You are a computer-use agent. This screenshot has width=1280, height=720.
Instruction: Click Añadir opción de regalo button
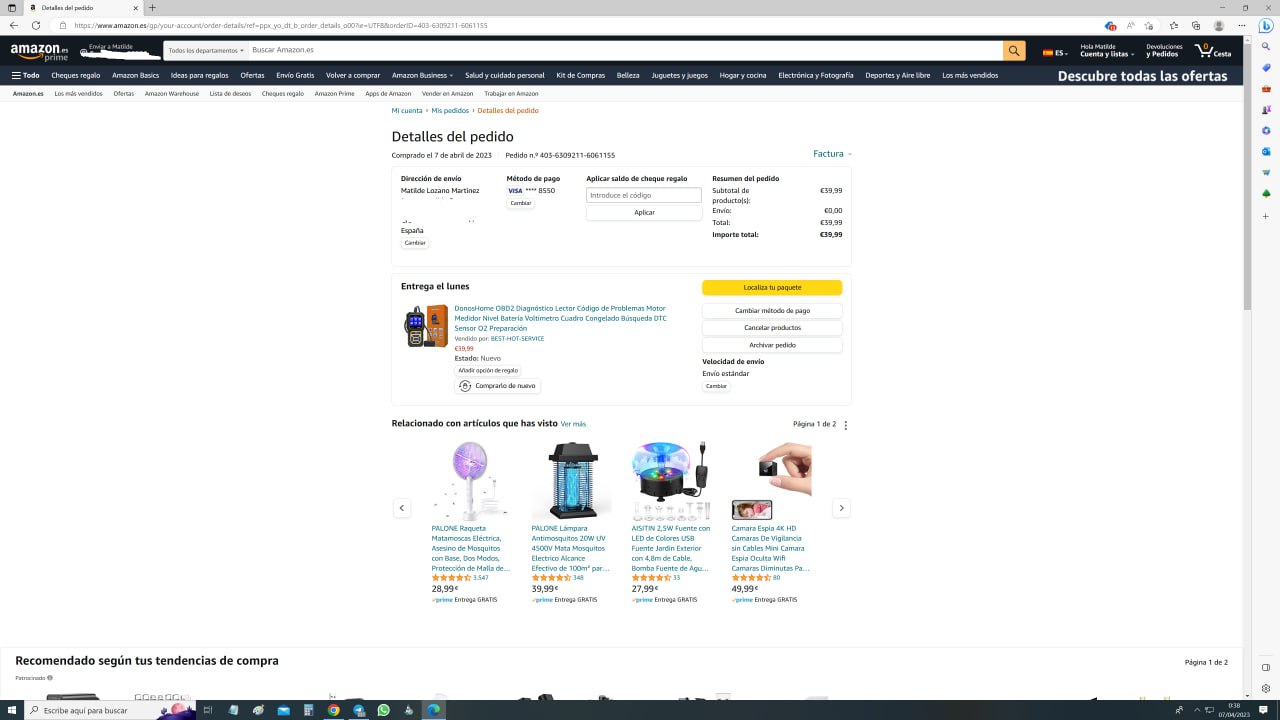488,371
